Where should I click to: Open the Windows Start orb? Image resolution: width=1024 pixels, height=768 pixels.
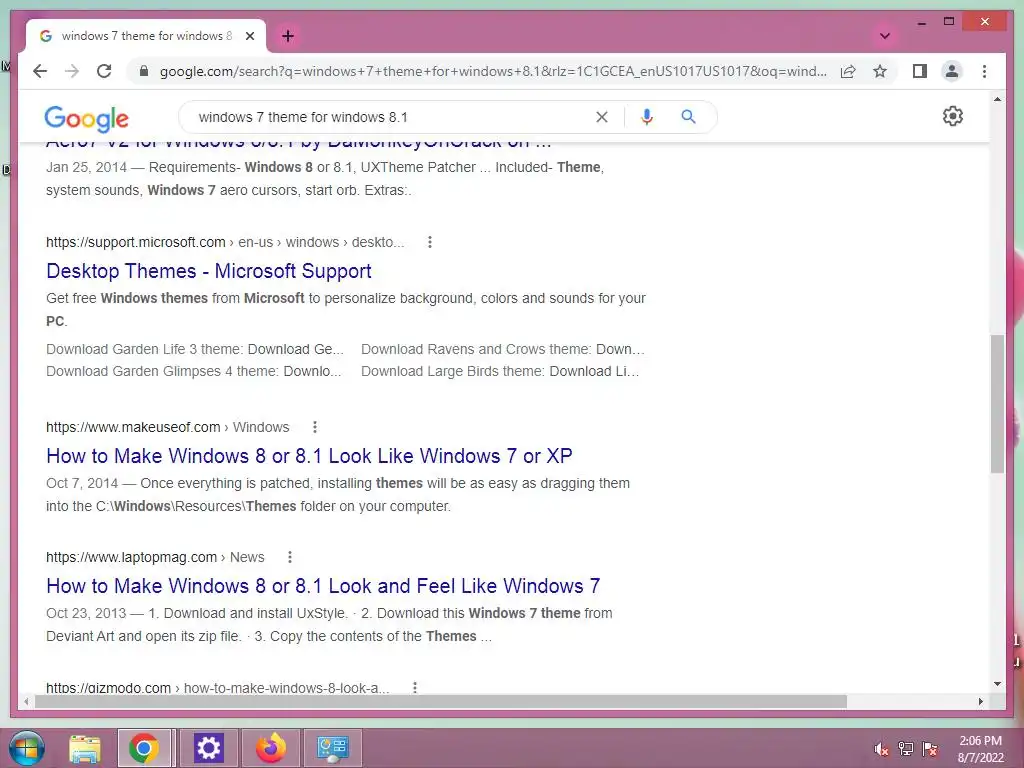pos(27,748)
